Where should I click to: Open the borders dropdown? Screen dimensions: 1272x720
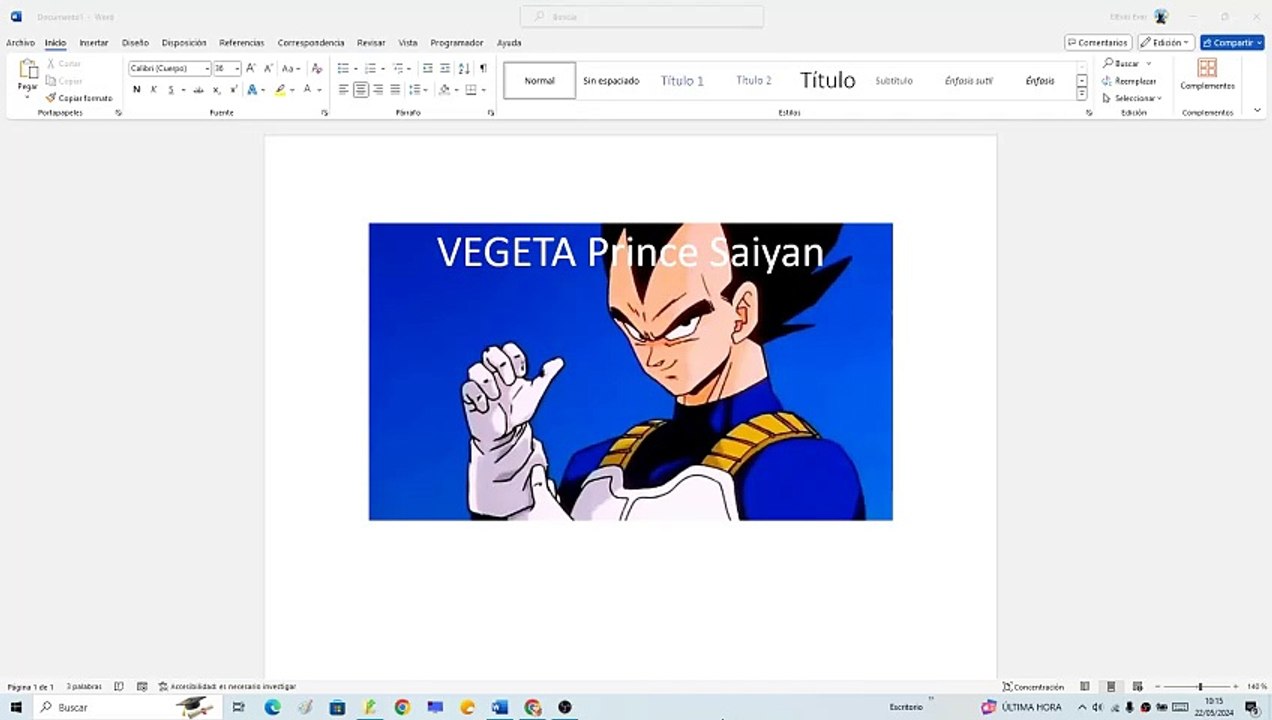pyautogui.click(x=483, y=90)
